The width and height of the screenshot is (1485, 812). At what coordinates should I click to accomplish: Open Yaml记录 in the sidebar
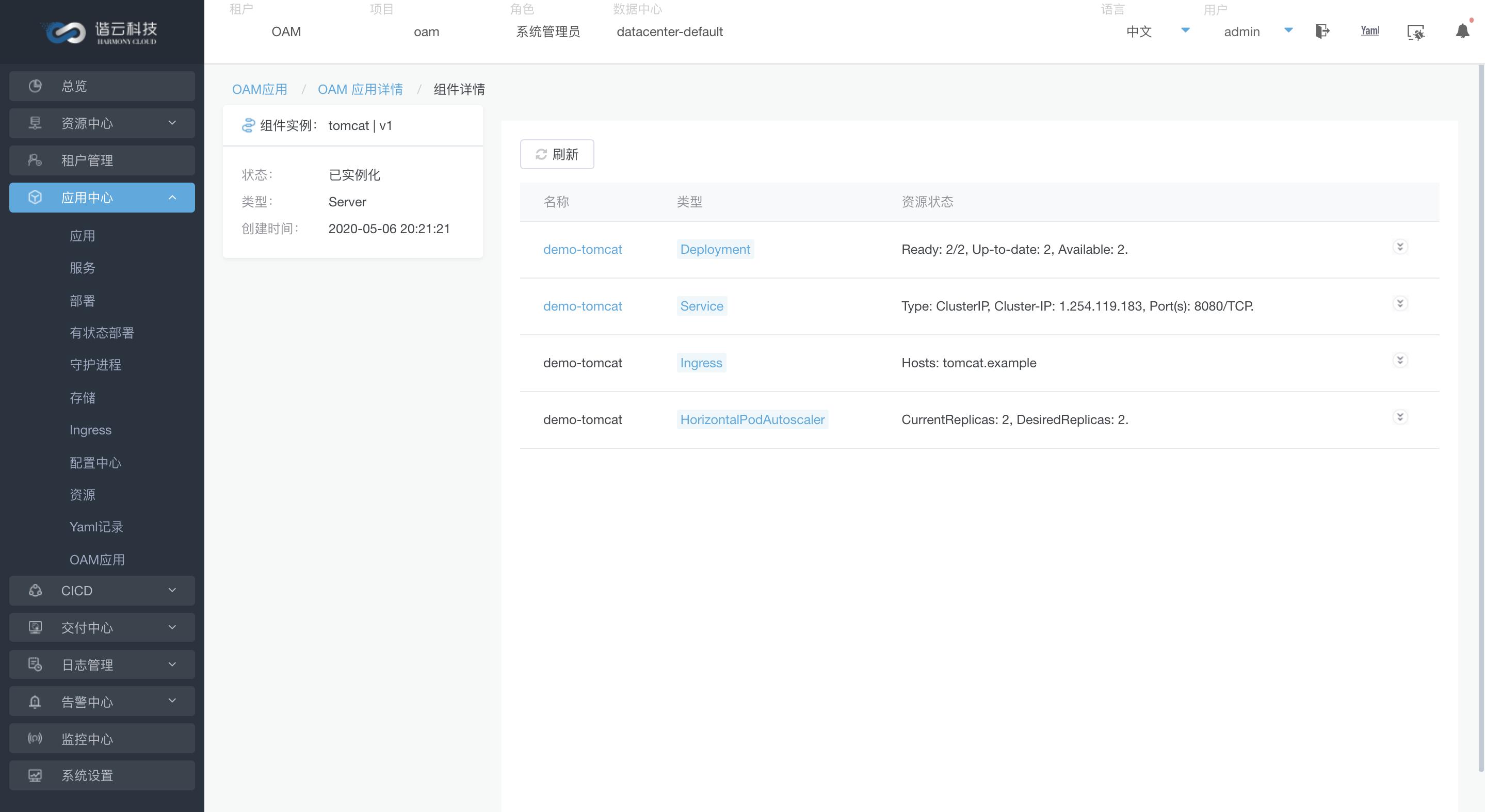[96, 527]
